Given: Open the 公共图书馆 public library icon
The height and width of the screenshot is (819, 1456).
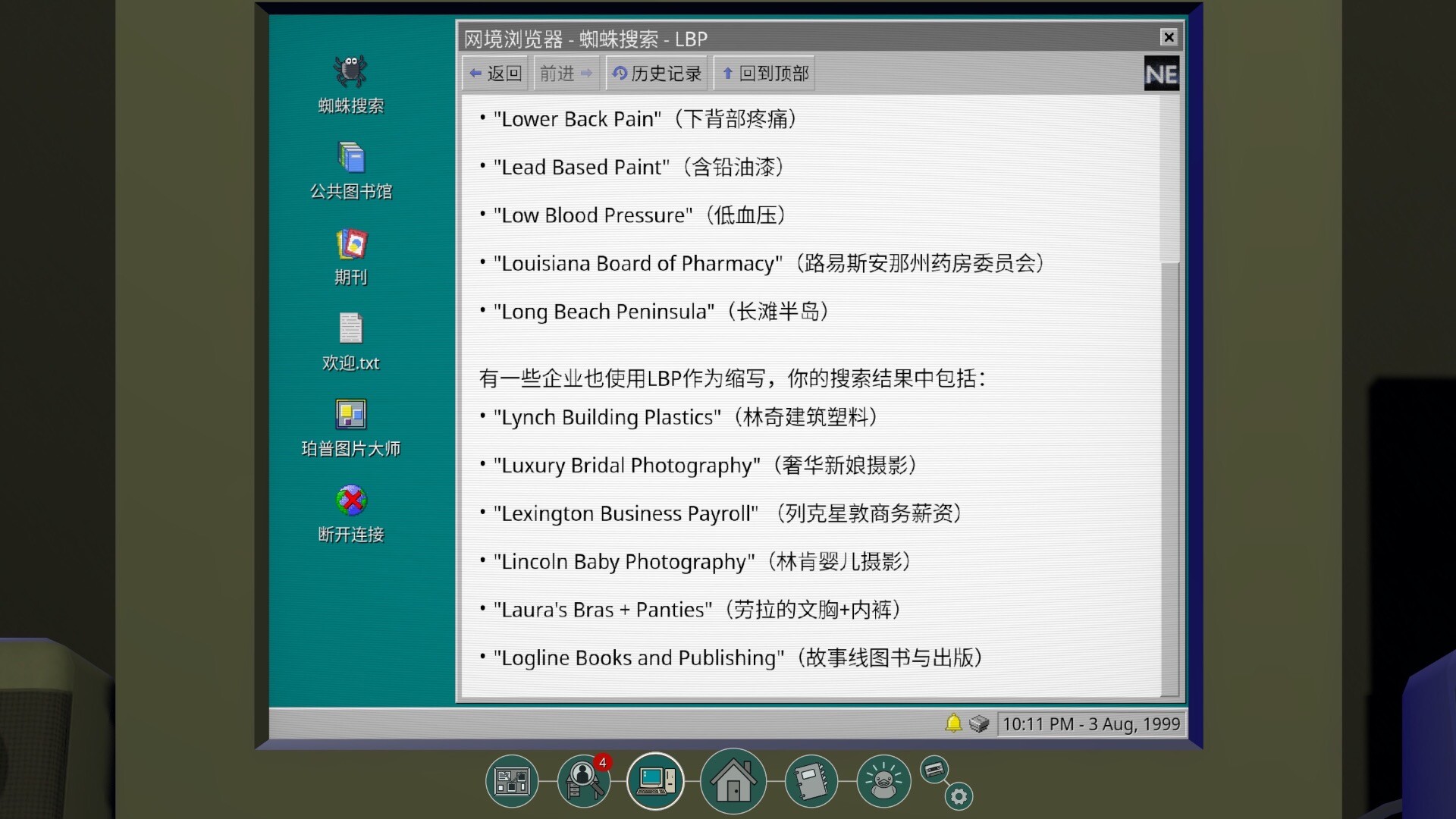Looking at the screenshot, I should pos(350,158).
